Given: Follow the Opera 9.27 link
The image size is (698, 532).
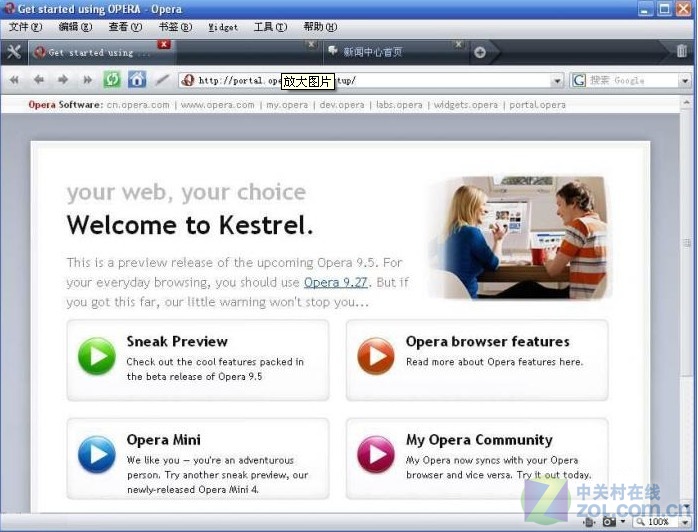Looking at the screenshot, I should coord(336,282).
